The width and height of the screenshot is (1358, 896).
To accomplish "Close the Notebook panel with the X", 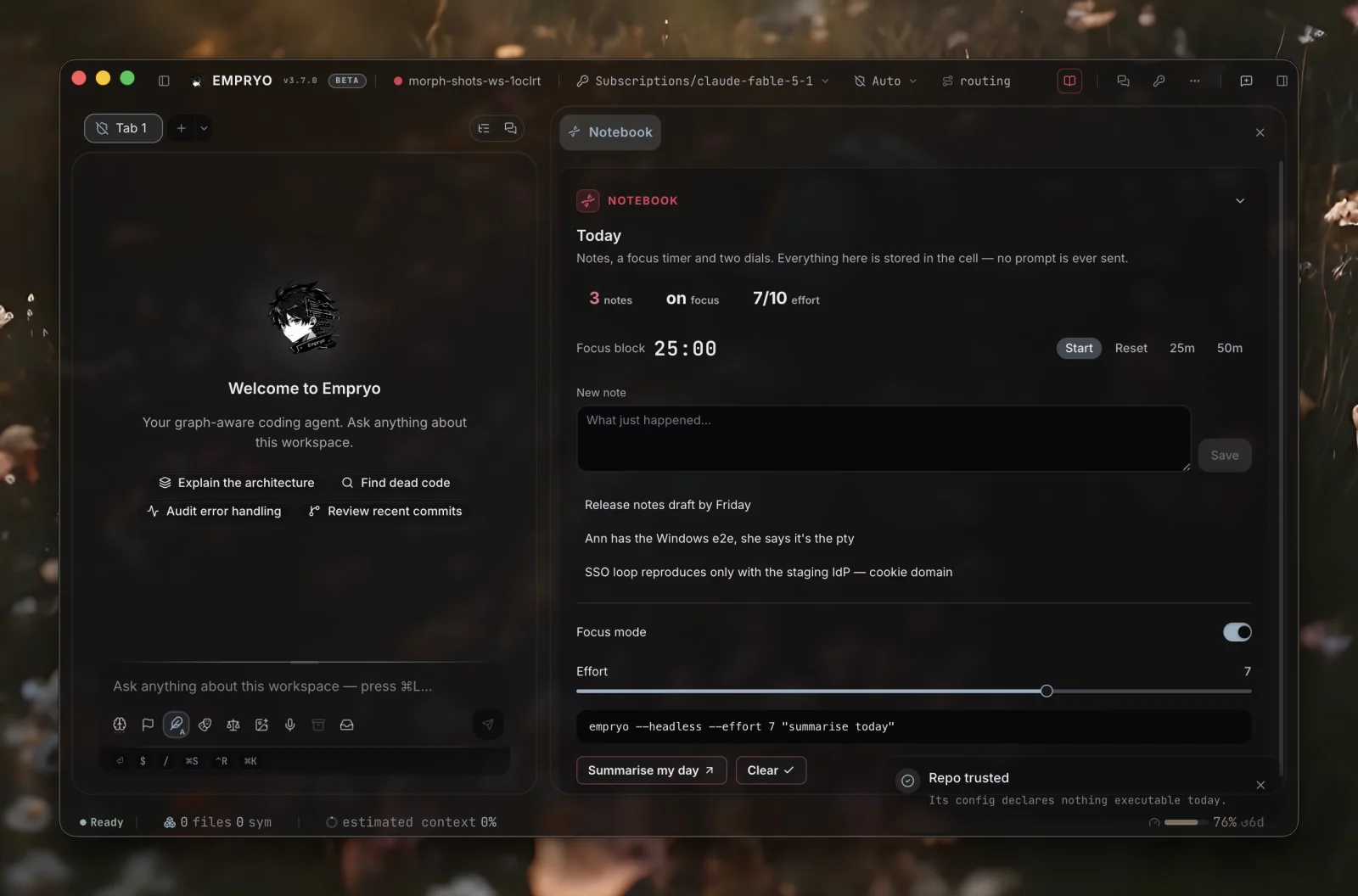I will [x=1260, y=132].
